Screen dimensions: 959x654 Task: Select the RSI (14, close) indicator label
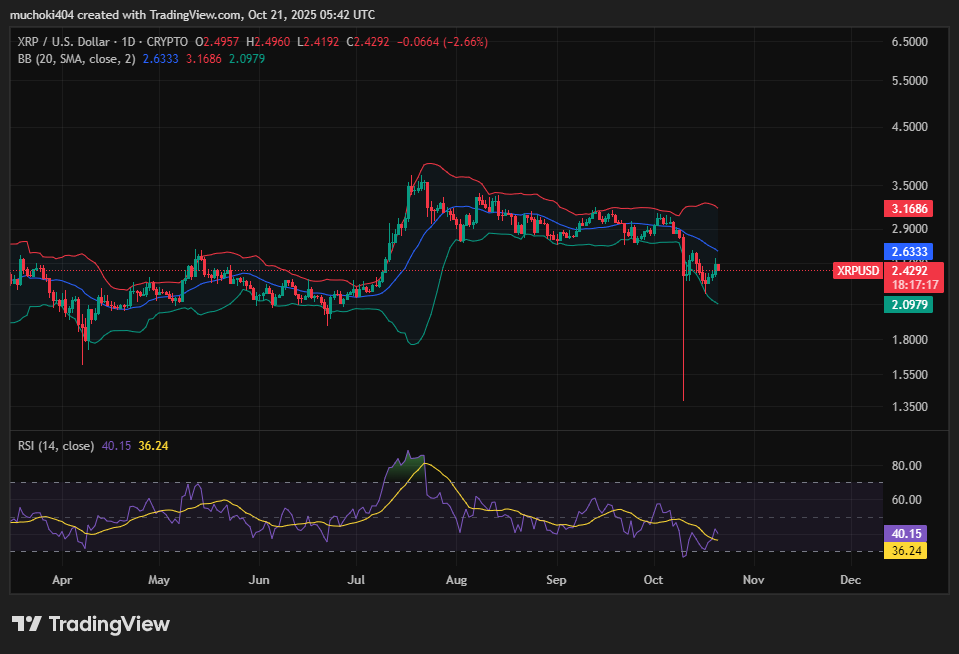[x=55, y=446]
